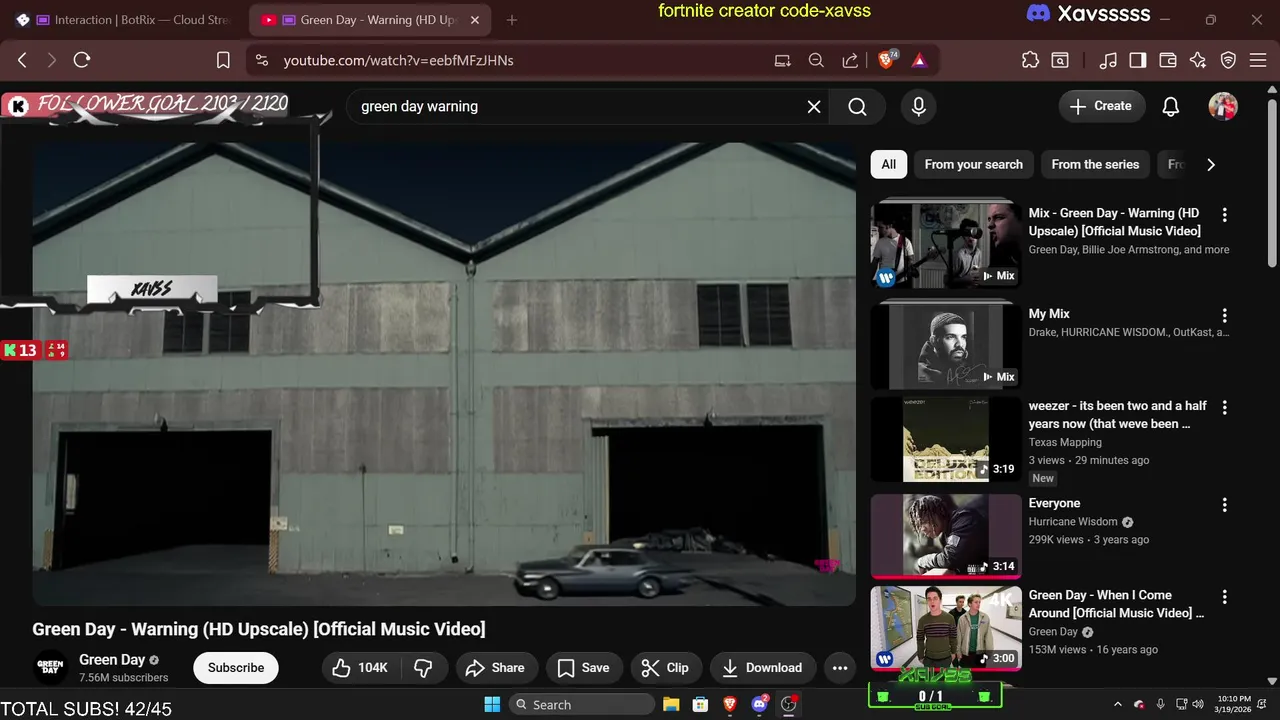Select the 'From your search' chip
Screen dimensions: 1280x720
point(973,164)
